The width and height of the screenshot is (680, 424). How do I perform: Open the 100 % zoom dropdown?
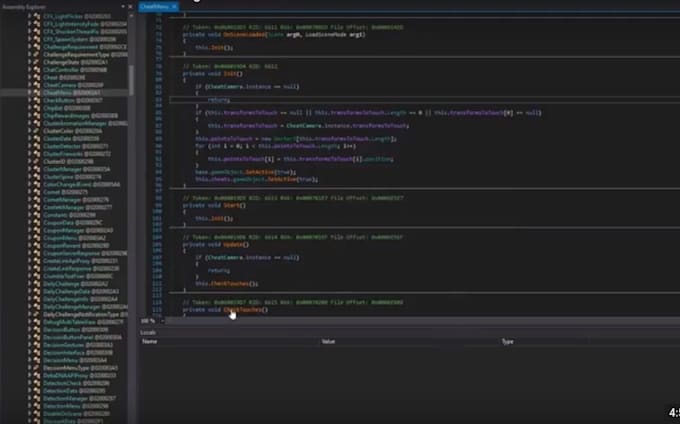(x=163, y=321)
